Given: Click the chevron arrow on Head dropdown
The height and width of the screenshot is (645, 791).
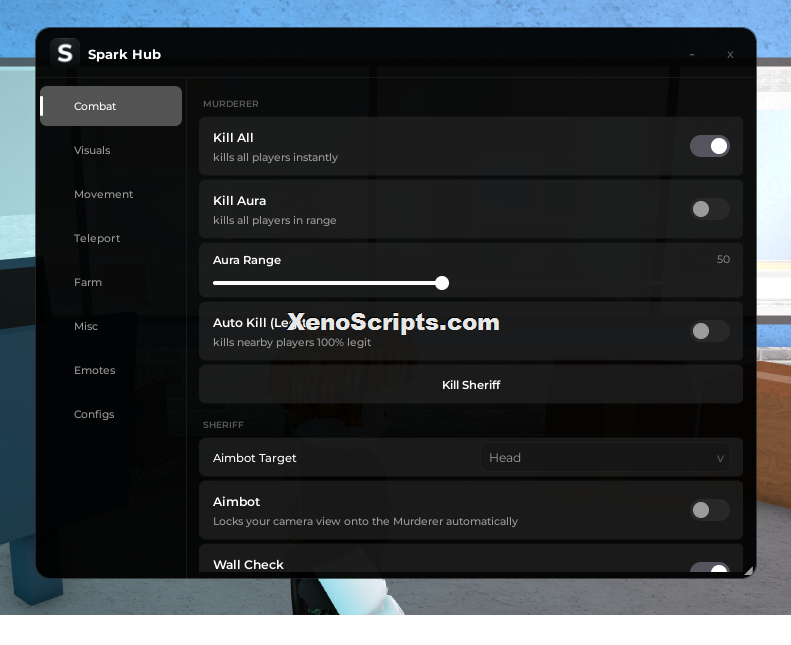Looking at the screenshot, I should click(x=720, y=458).
